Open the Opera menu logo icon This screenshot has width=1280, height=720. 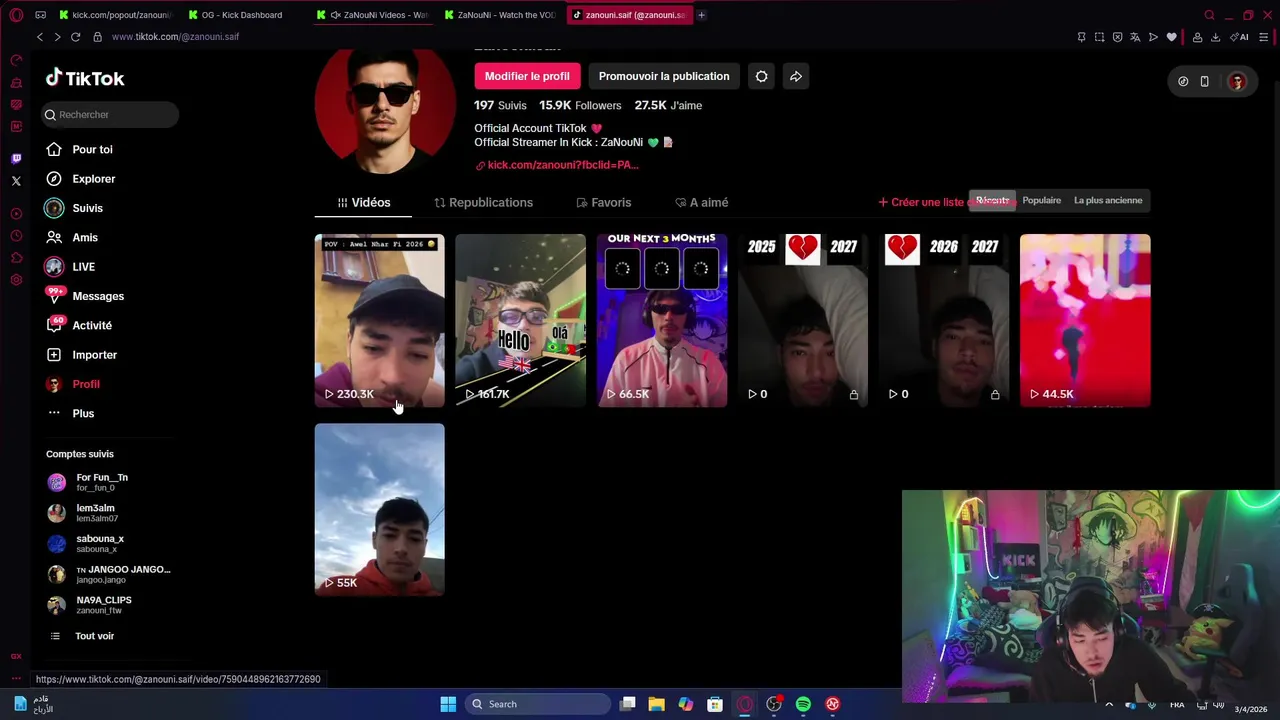pyautogui.click(x=16, y=15)
